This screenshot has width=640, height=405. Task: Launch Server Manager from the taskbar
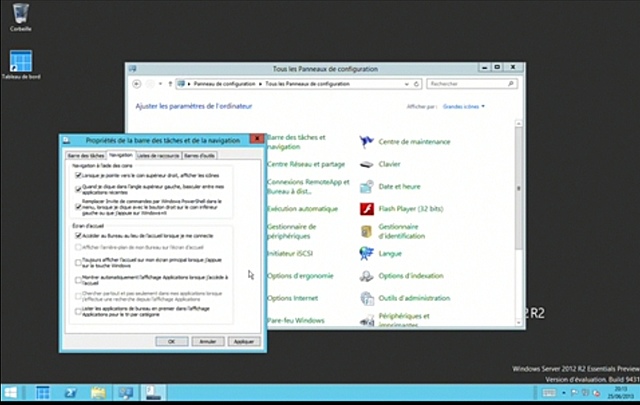(42, 393)
